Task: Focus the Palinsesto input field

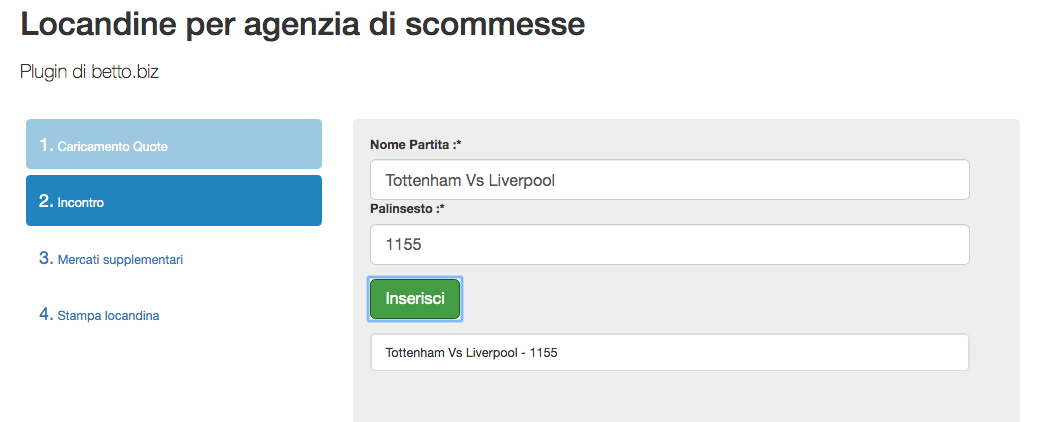Action: click(x=669, y=245)
